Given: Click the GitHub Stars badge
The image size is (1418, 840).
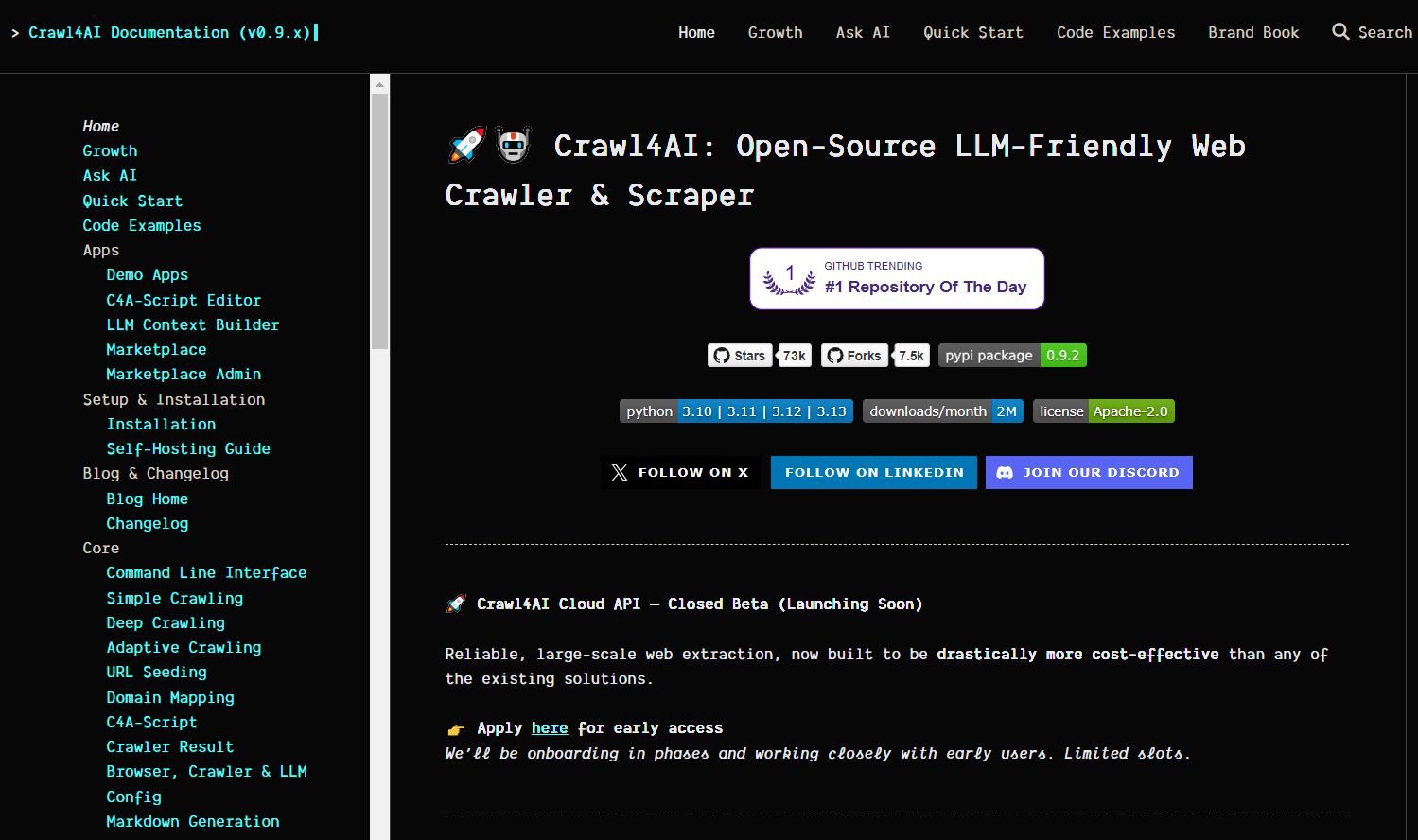Looking at the screenshot, I should click(740, 356).
